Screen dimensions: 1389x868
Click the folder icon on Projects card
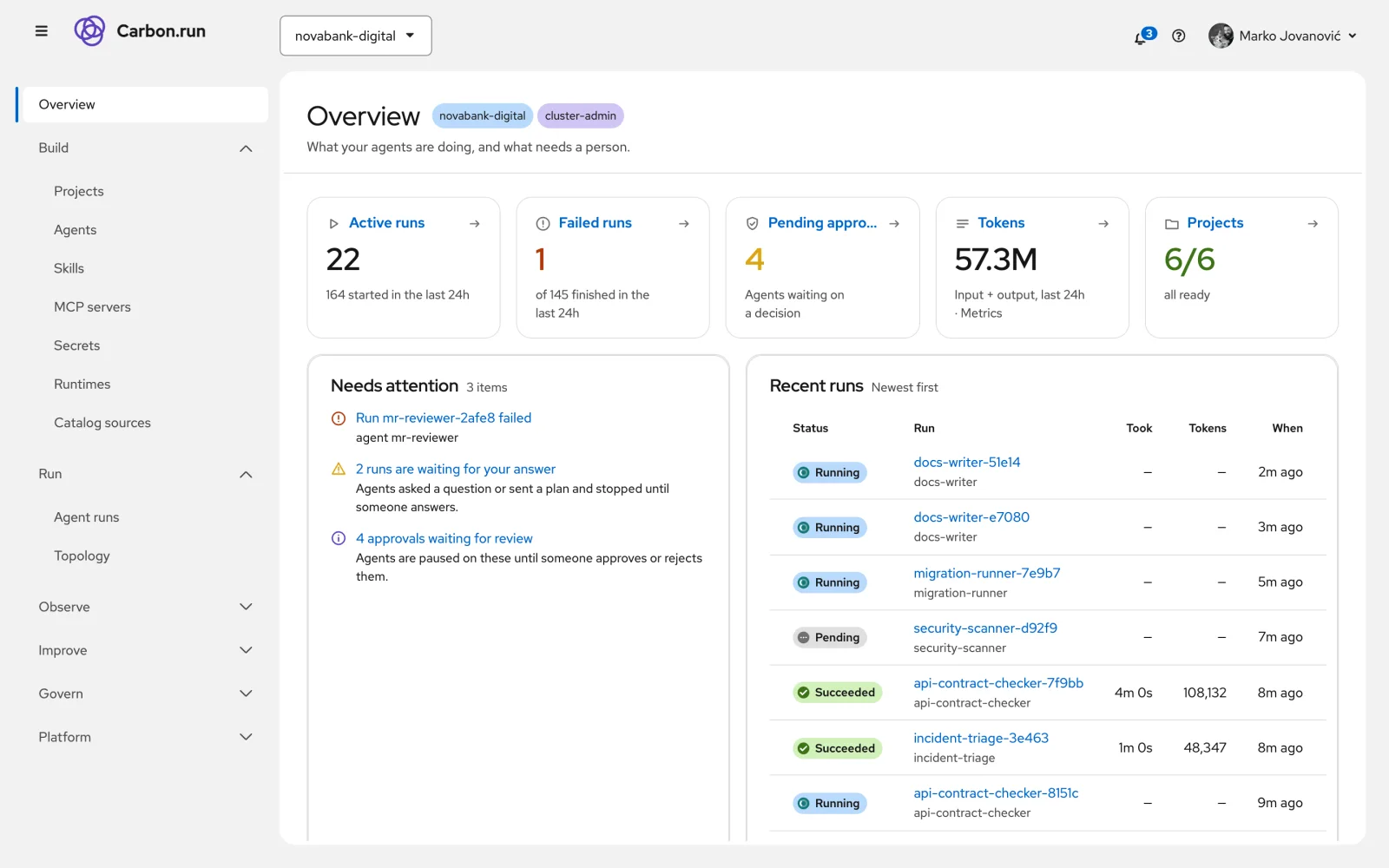pos(1171,224)
